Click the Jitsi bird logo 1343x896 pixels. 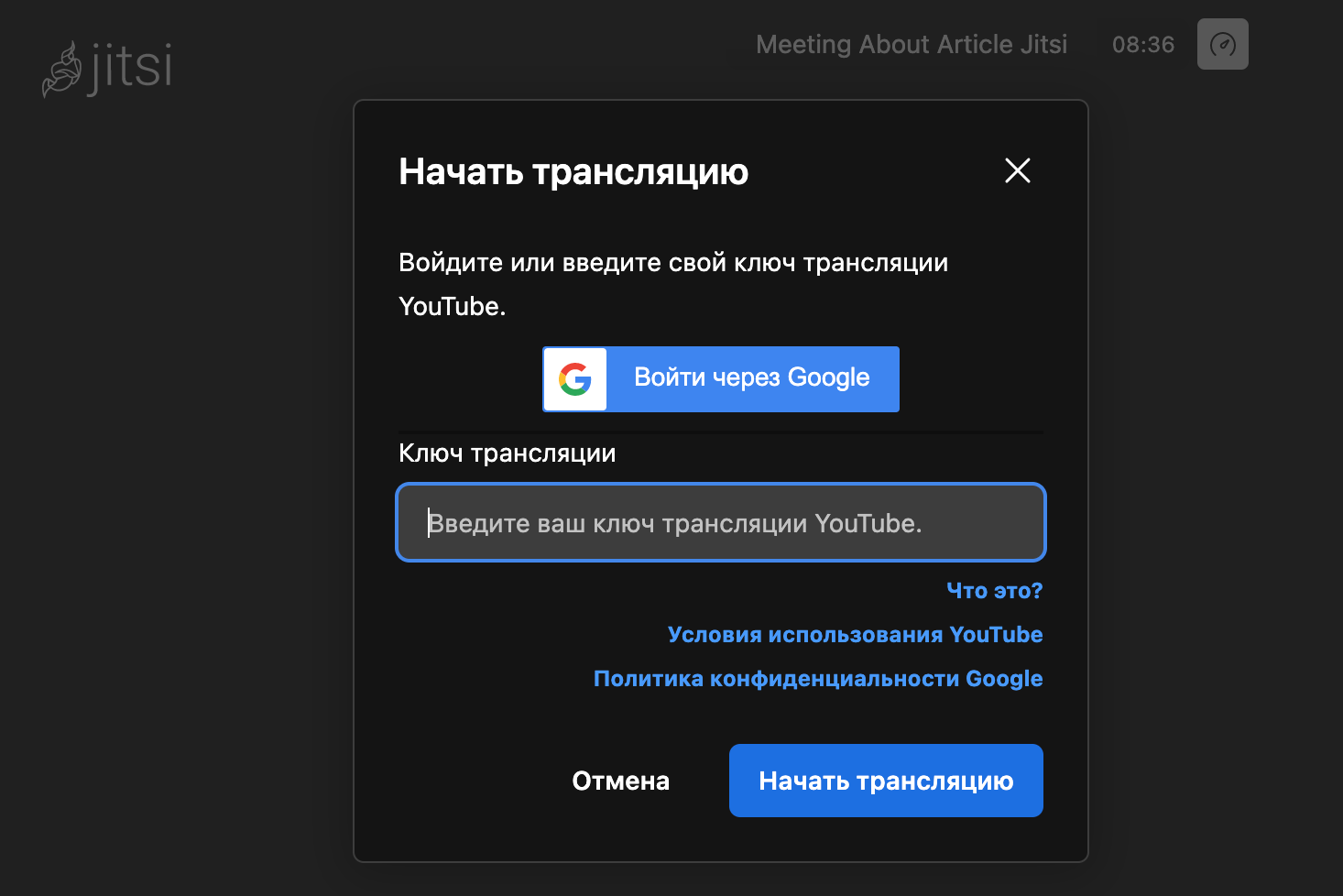coord(62,70)
